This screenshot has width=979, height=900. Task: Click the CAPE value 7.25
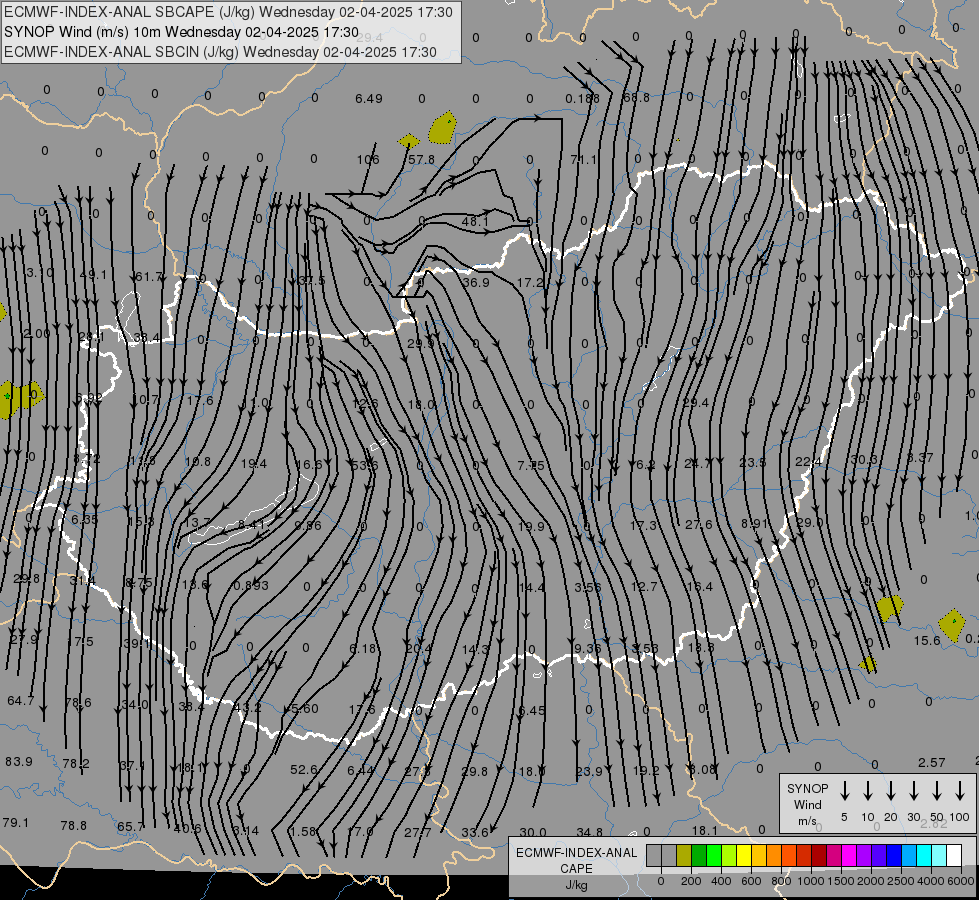coord(531,465)
